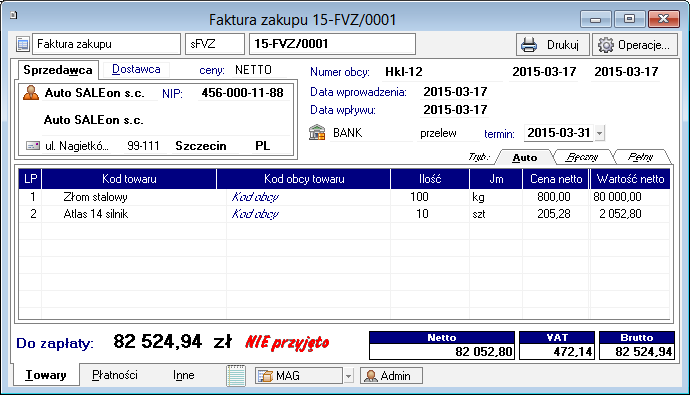Click the Data wpływu value 2015-03-17
The image size is (690, 395).
click(x=455, y=110)
